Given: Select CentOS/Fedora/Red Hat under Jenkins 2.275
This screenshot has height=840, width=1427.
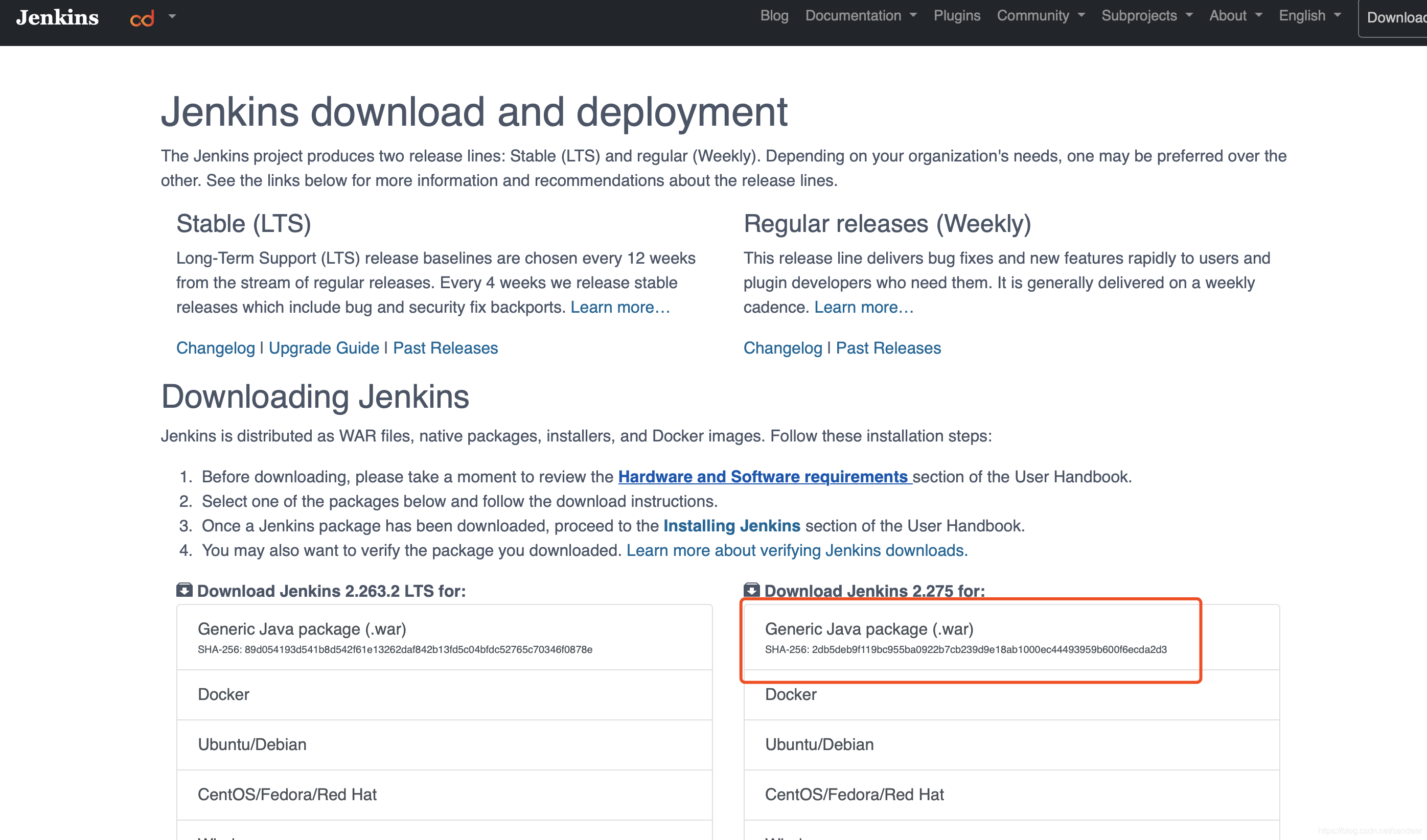Looking at the screenshot, I should (1011, 795).
